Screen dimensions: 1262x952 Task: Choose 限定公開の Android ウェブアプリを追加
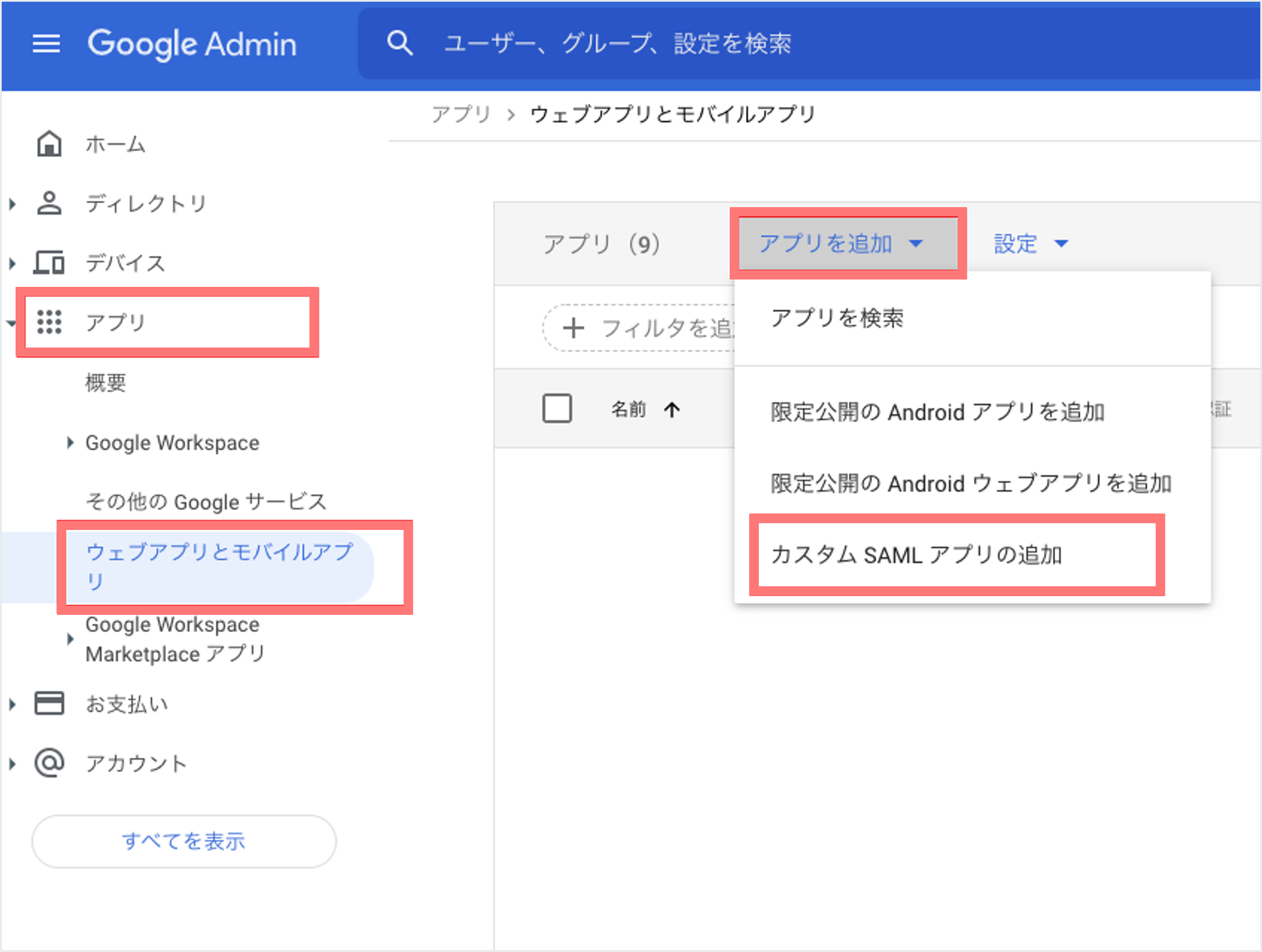(x=972, y=483)
